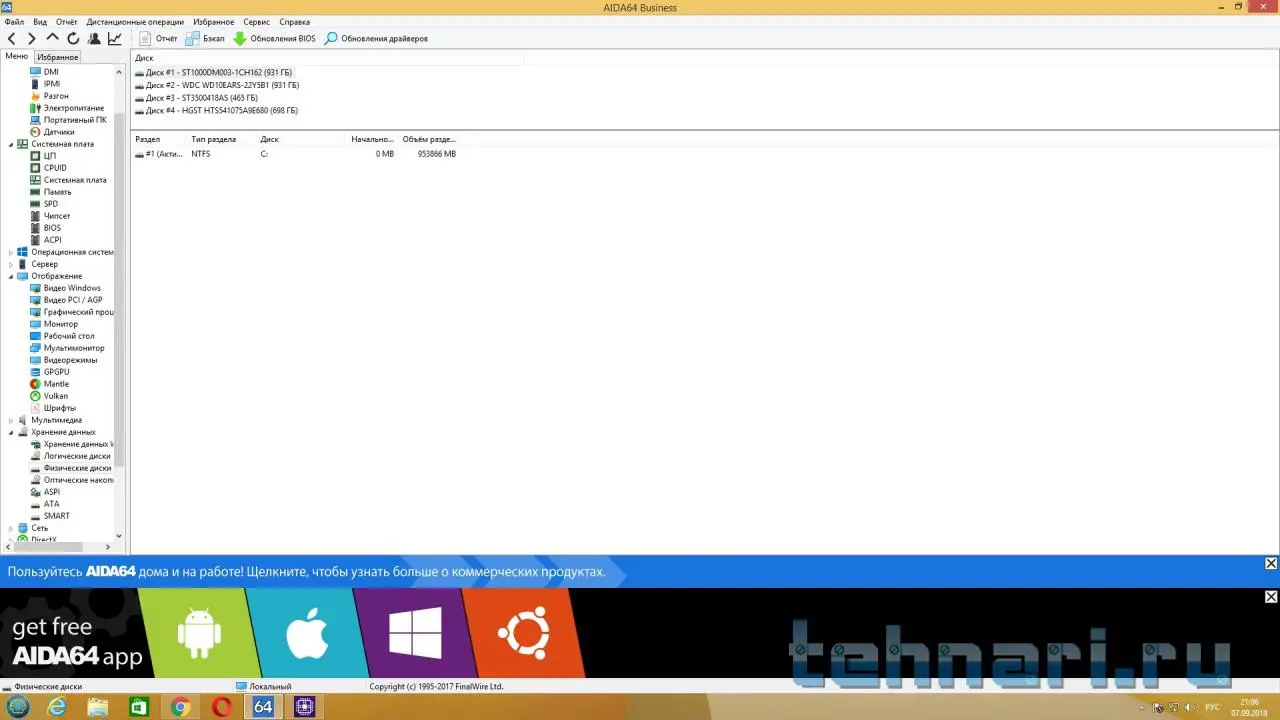The height and width of the screenshot is (720, 1280).
Task: Close the blue AIDA64 promo banner
Action: click(1271, 564)
